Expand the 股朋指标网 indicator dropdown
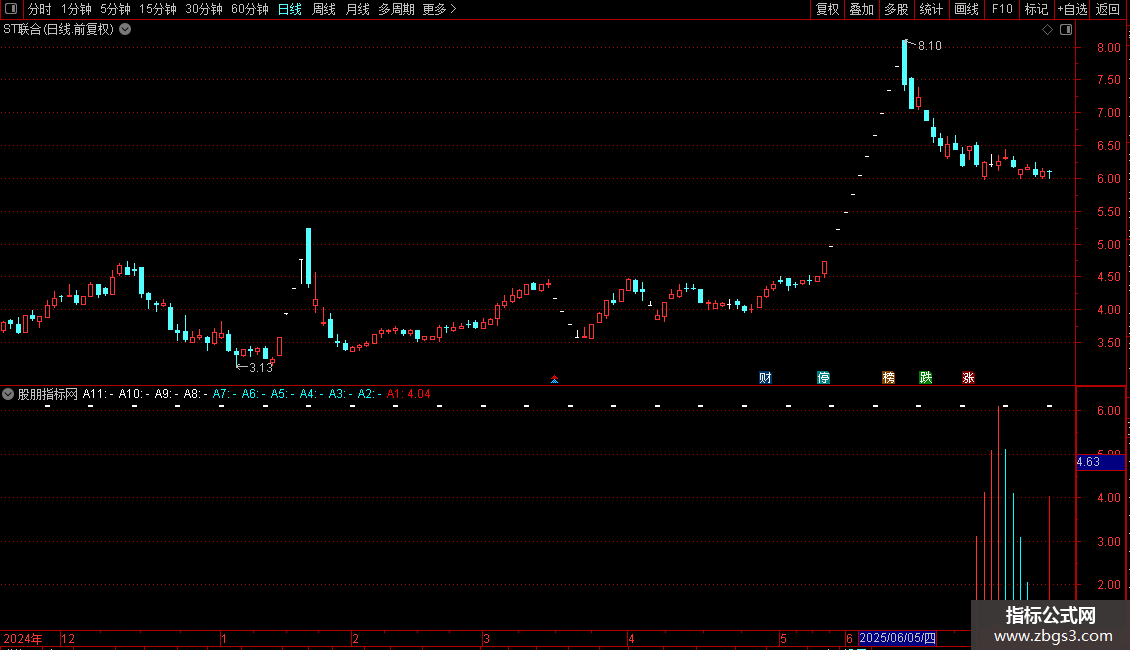 (8, 394)
